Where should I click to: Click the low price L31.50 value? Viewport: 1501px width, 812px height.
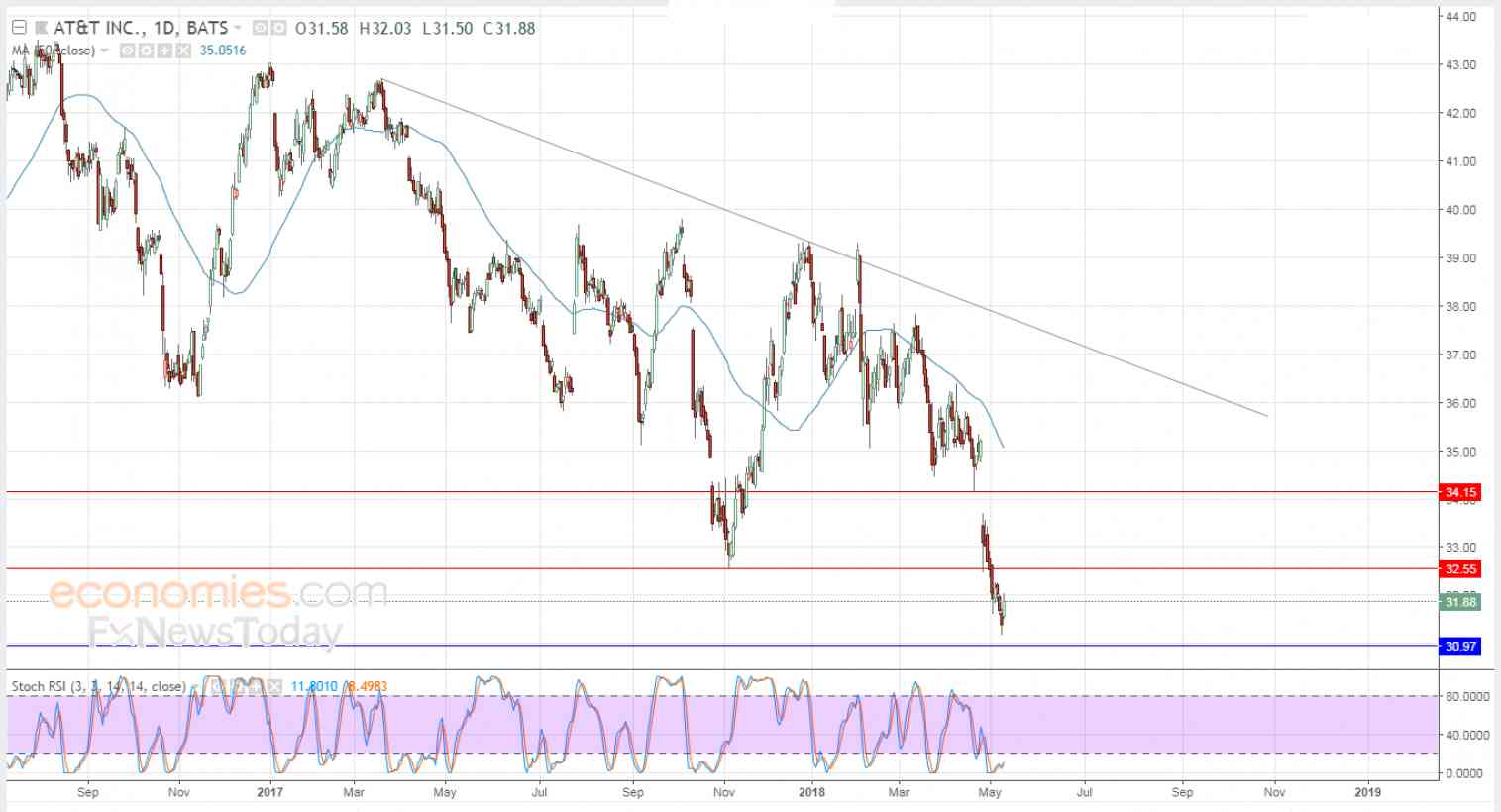tap(447, 28)
